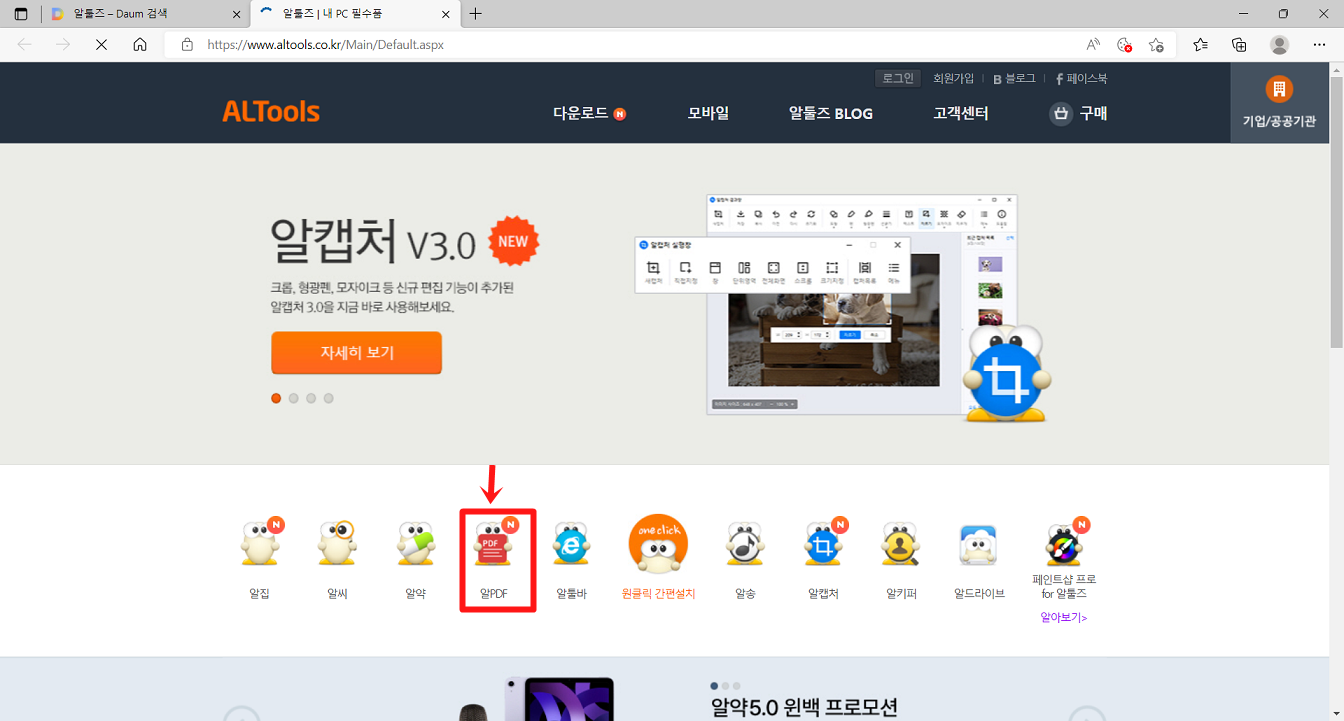Open the 알송 product icon
The width and height of the screenshot is (1344, 721).
(x=745, y=544)
